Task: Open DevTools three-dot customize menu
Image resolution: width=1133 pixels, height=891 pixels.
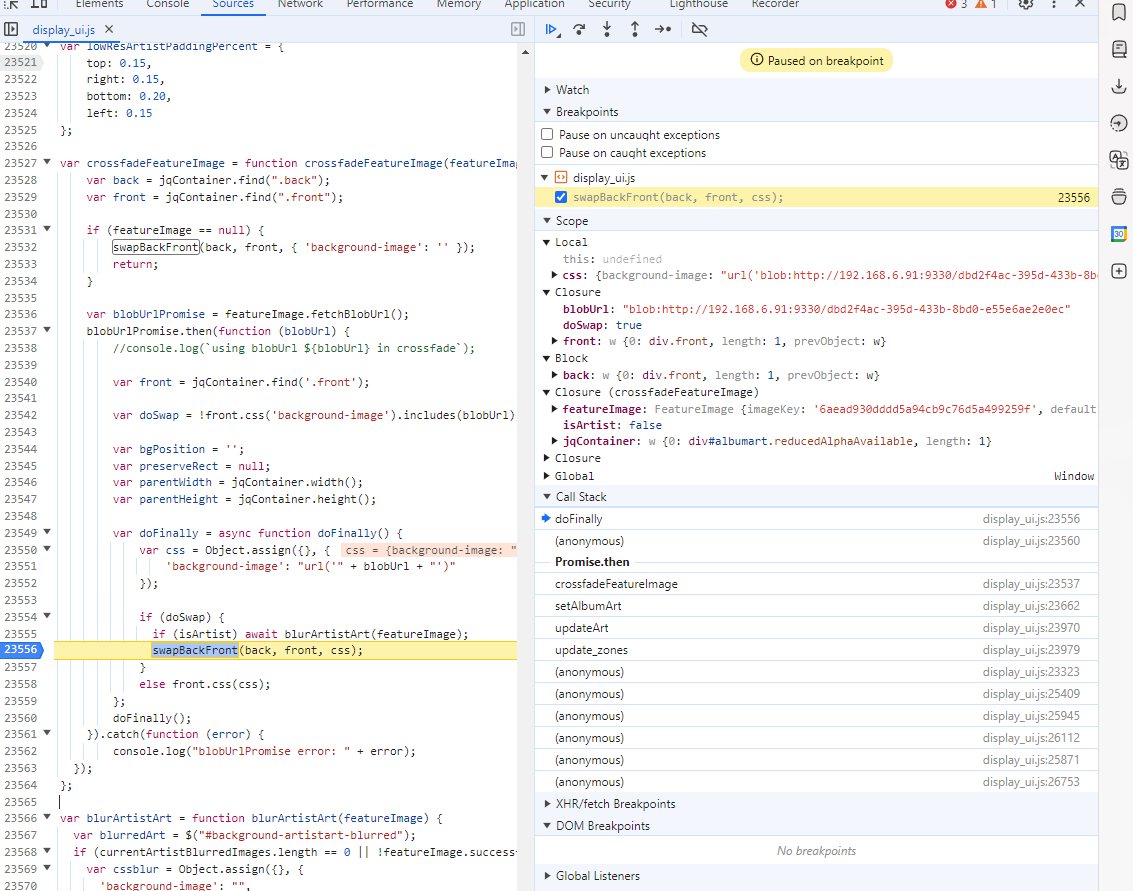Action: pyautogui.click(x=1054, y=4)
